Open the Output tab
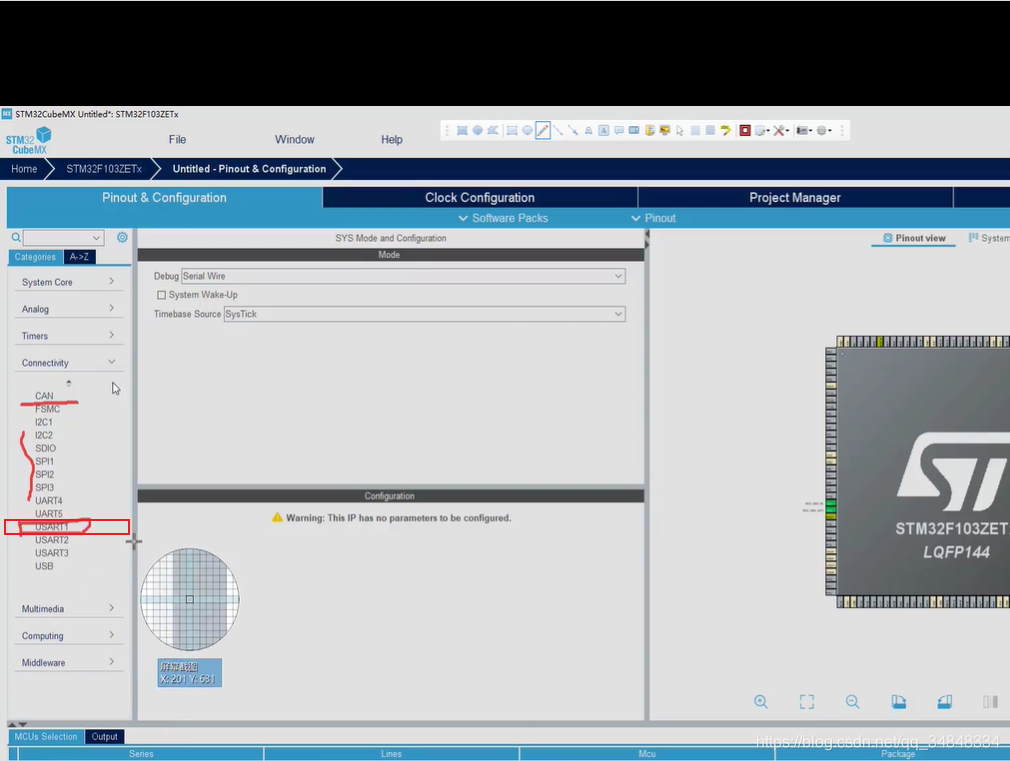 click(104, 737)
